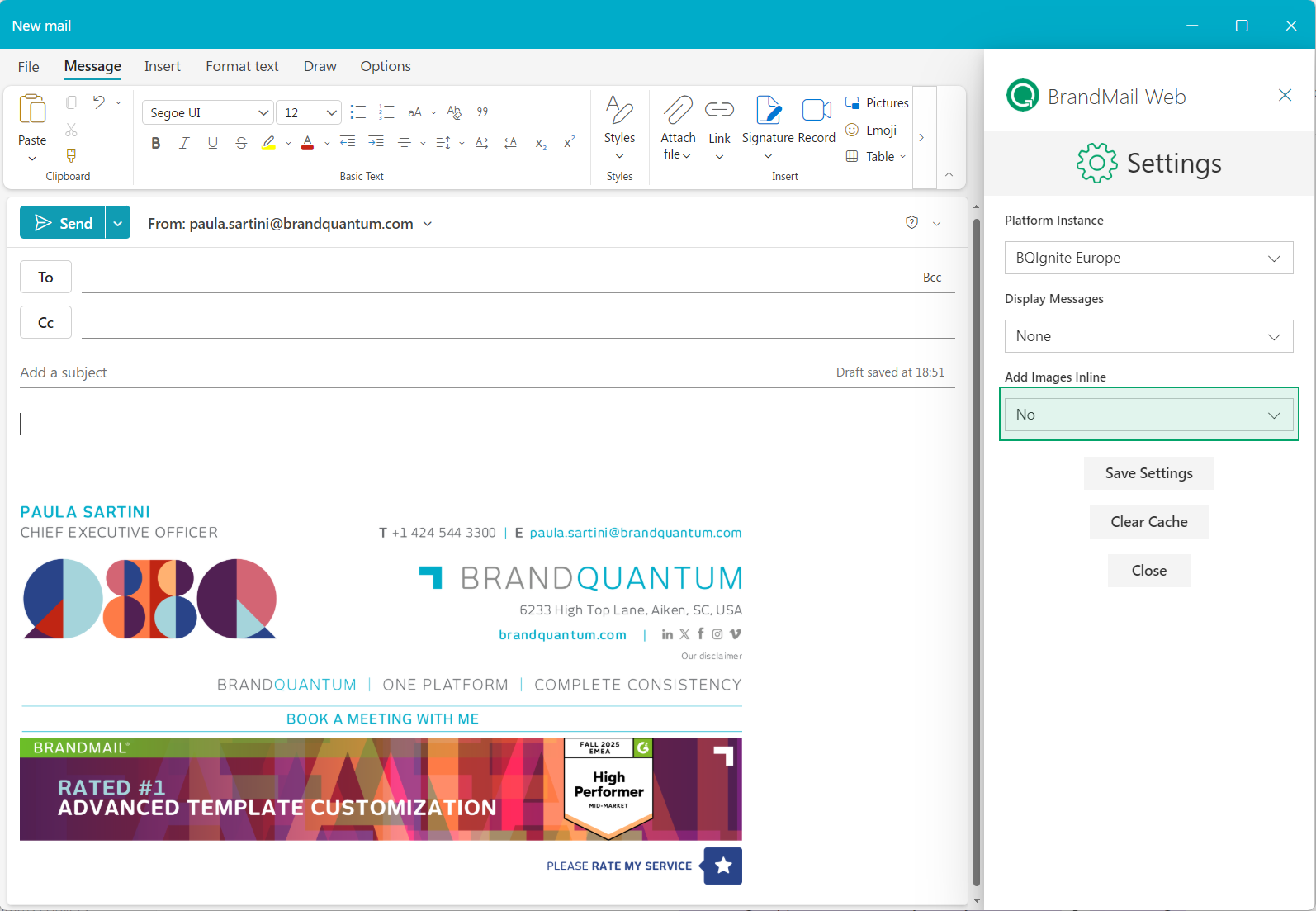The width and height of the screenshot is (1316, 911).
Task: Toggle Italic formatting
Action: 184,144
